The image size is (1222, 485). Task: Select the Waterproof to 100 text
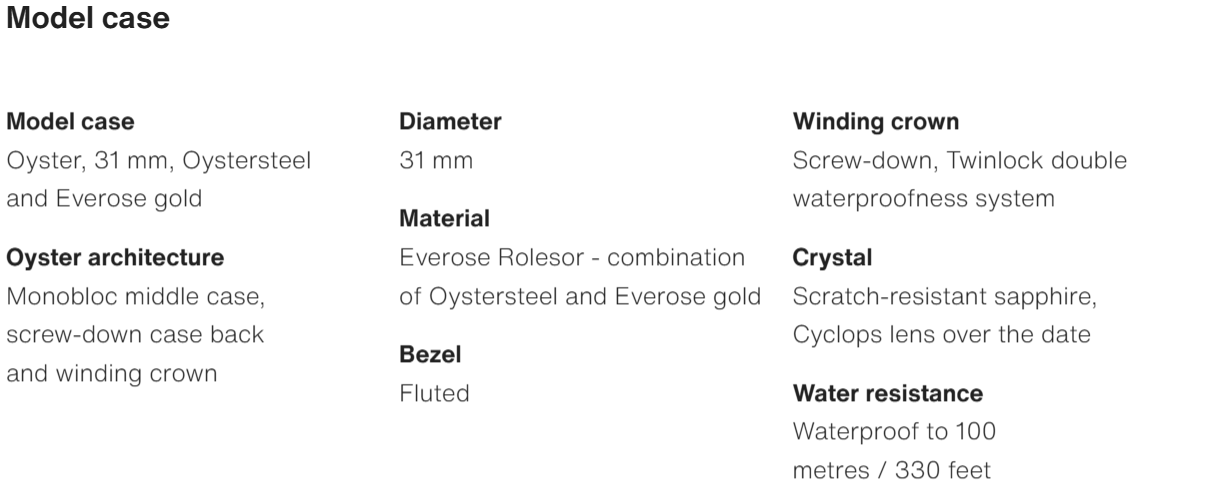(894, 431)
